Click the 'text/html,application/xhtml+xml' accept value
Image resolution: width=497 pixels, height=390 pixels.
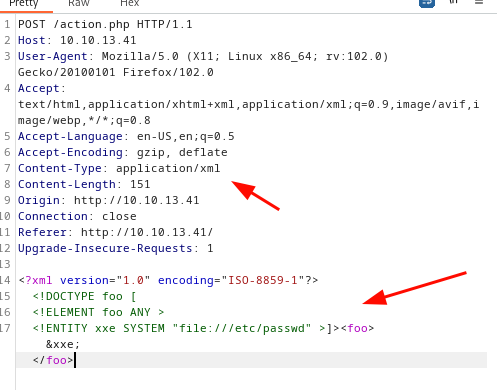coord(126,104)
